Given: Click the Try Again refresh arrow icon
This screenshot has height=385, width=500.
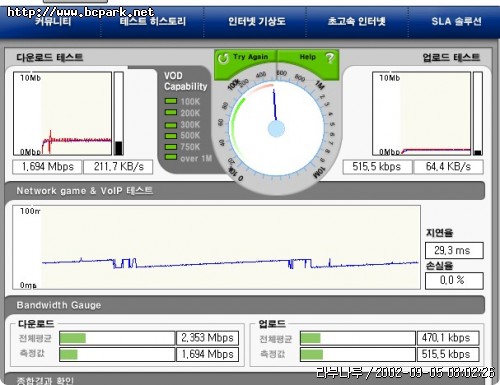Looking at the screenshot, I should click(223, 58).
